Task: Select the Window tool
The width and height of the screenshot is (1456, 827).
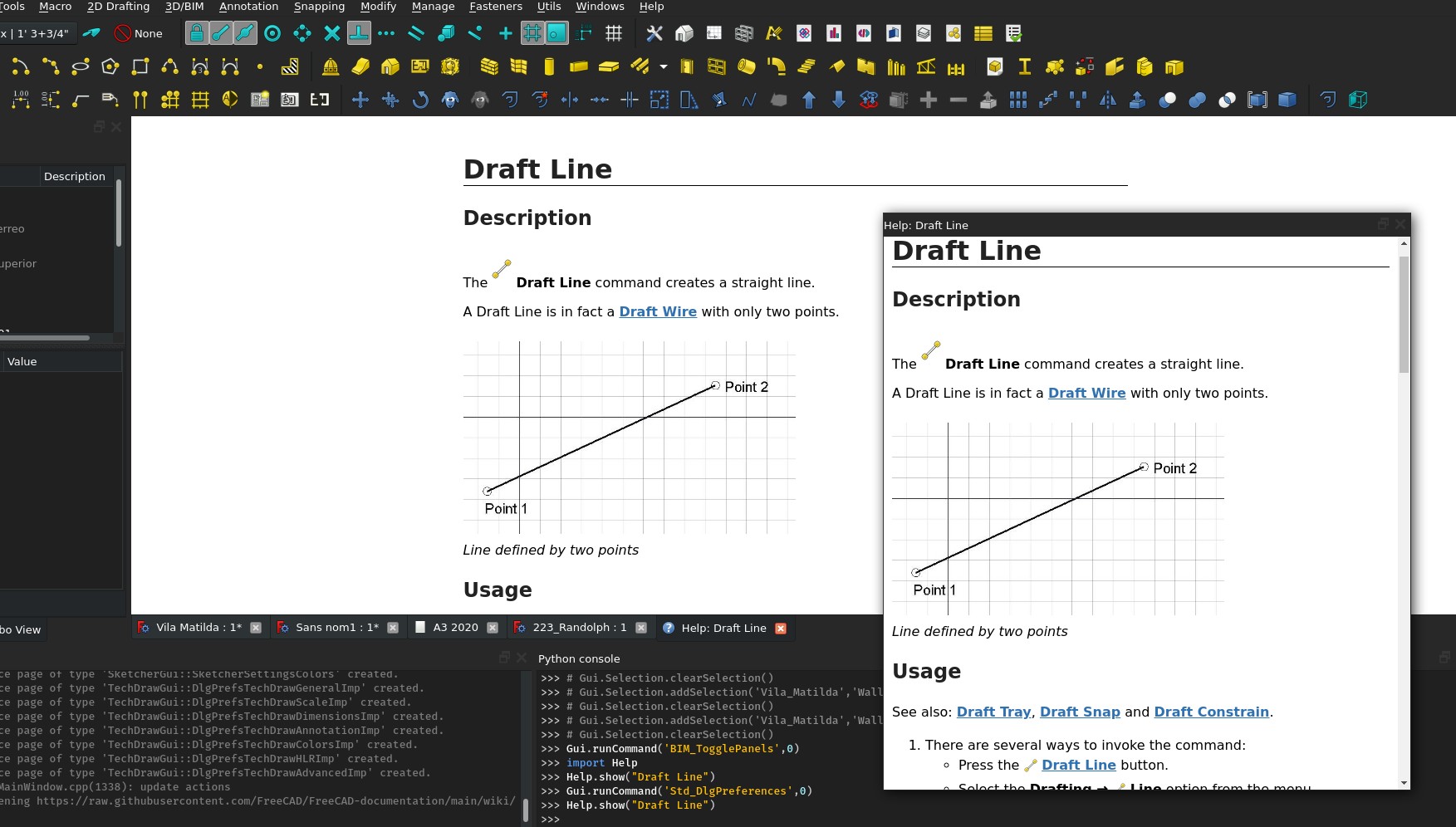Action: click(x=717, y=66)
